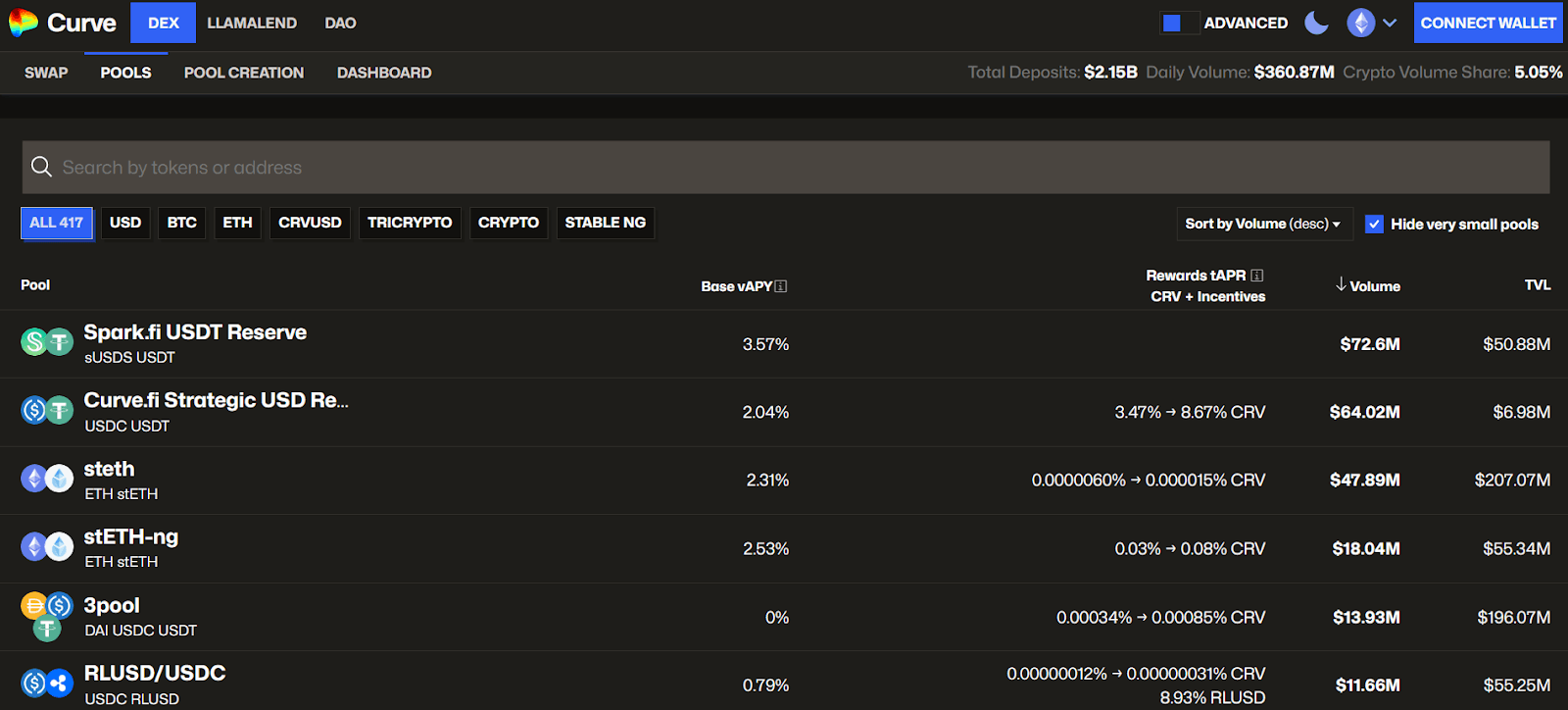Open Spark.fi USDT Reserve pool
This screenshot has height=710, width=1568.
(195, 332)
